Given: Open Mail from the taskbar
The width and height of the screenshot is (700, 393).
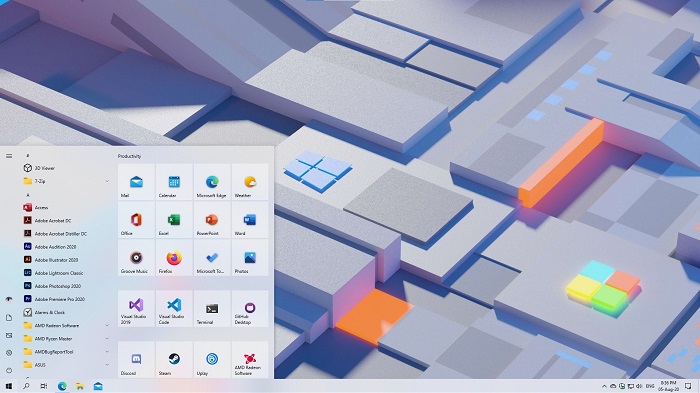Looking at the screenshot, I should [x=98, y=386].
